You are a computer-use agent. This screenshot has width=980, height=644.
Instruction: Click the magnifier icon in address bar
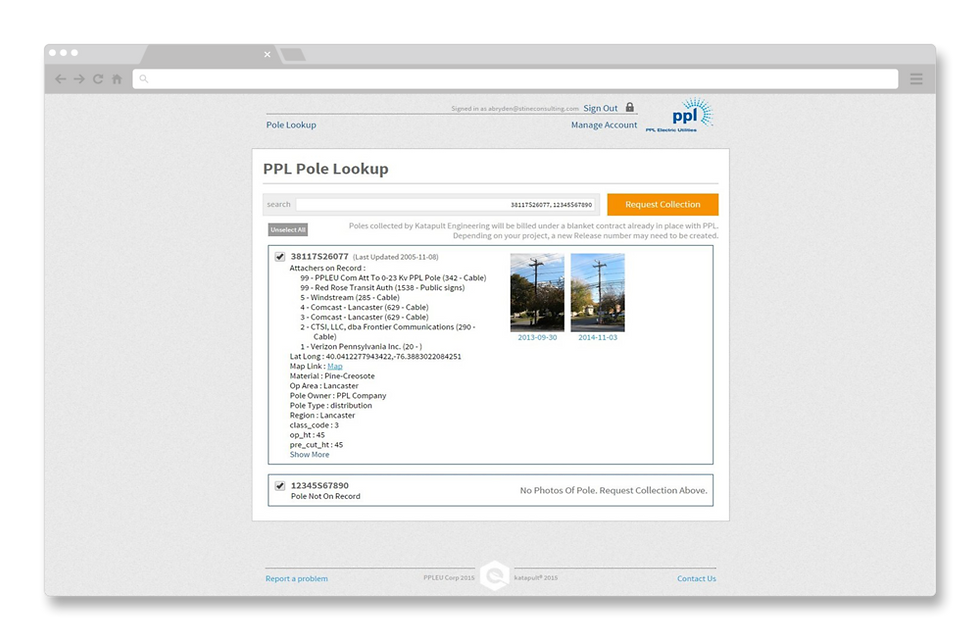[x=144, y=79]
